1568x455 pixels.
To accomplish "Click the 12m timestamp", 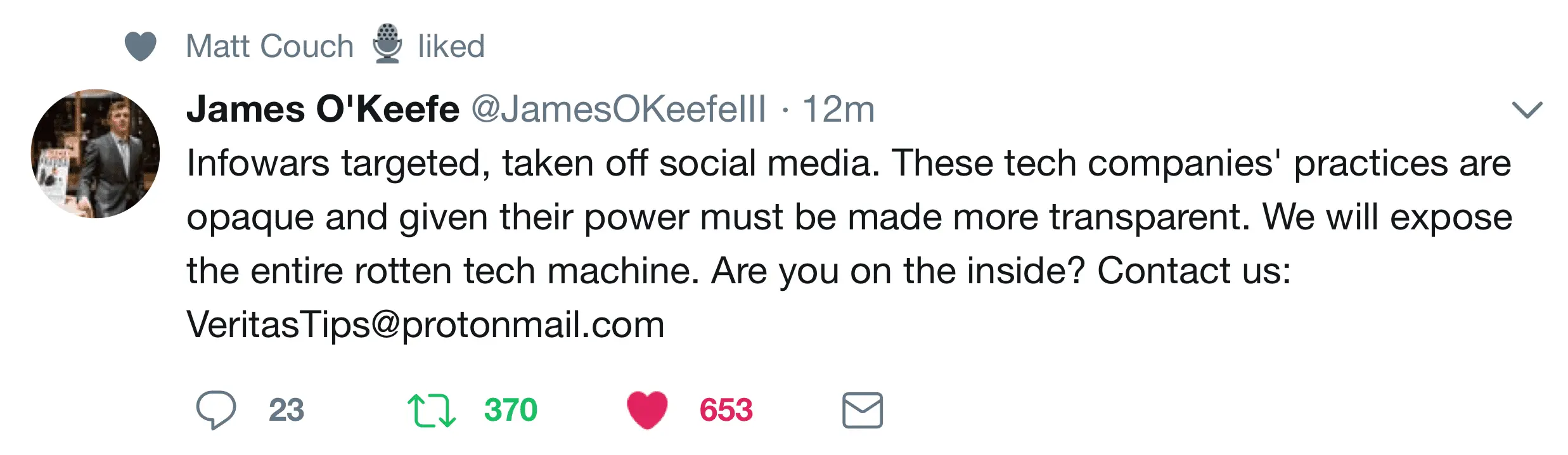I will click(839, 109).
